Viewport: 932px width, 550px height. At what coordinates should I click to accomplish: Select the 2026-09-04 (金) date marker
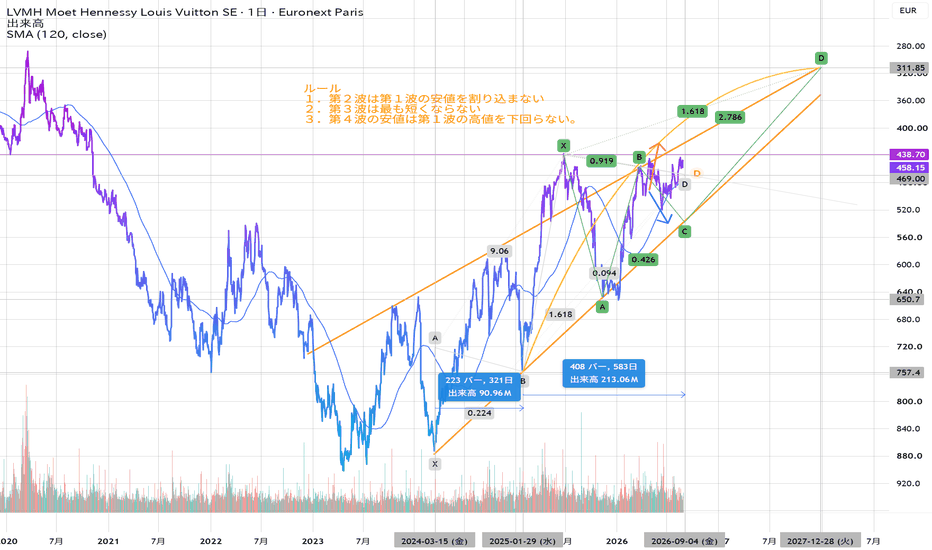coord(685,541)
